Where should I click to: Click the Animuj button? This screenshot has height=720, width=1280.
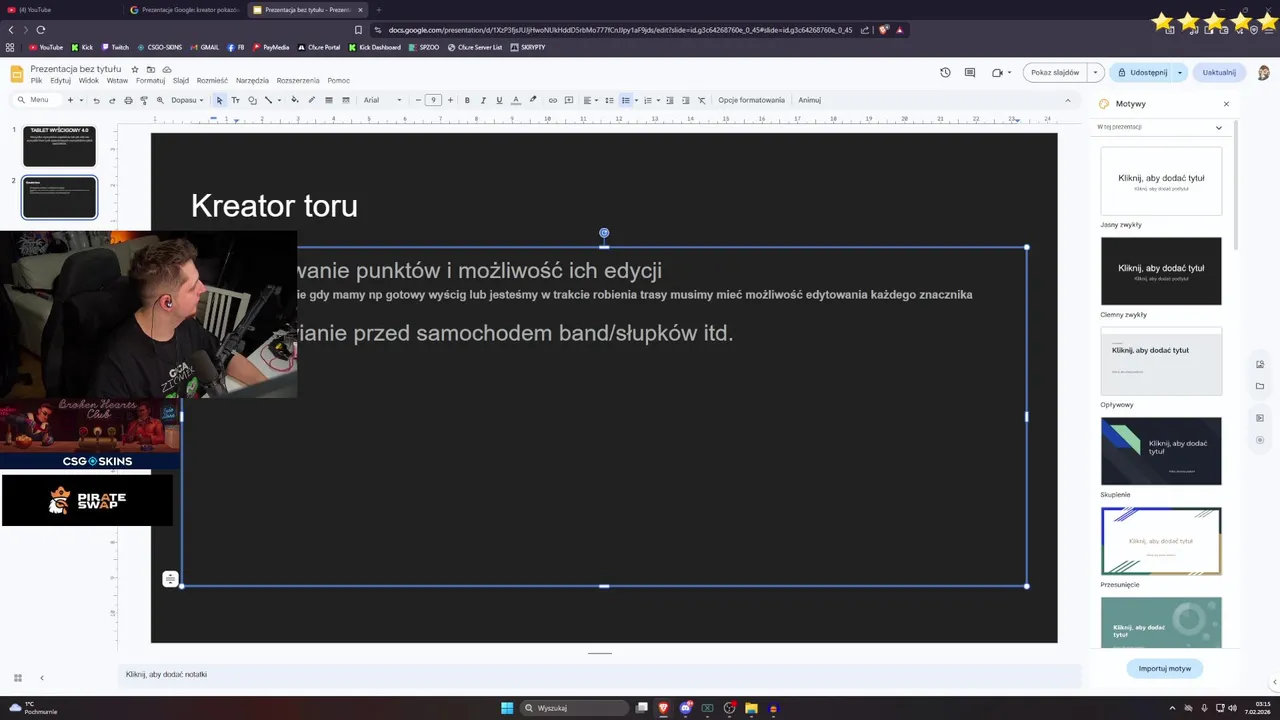[x=809, y=100]
